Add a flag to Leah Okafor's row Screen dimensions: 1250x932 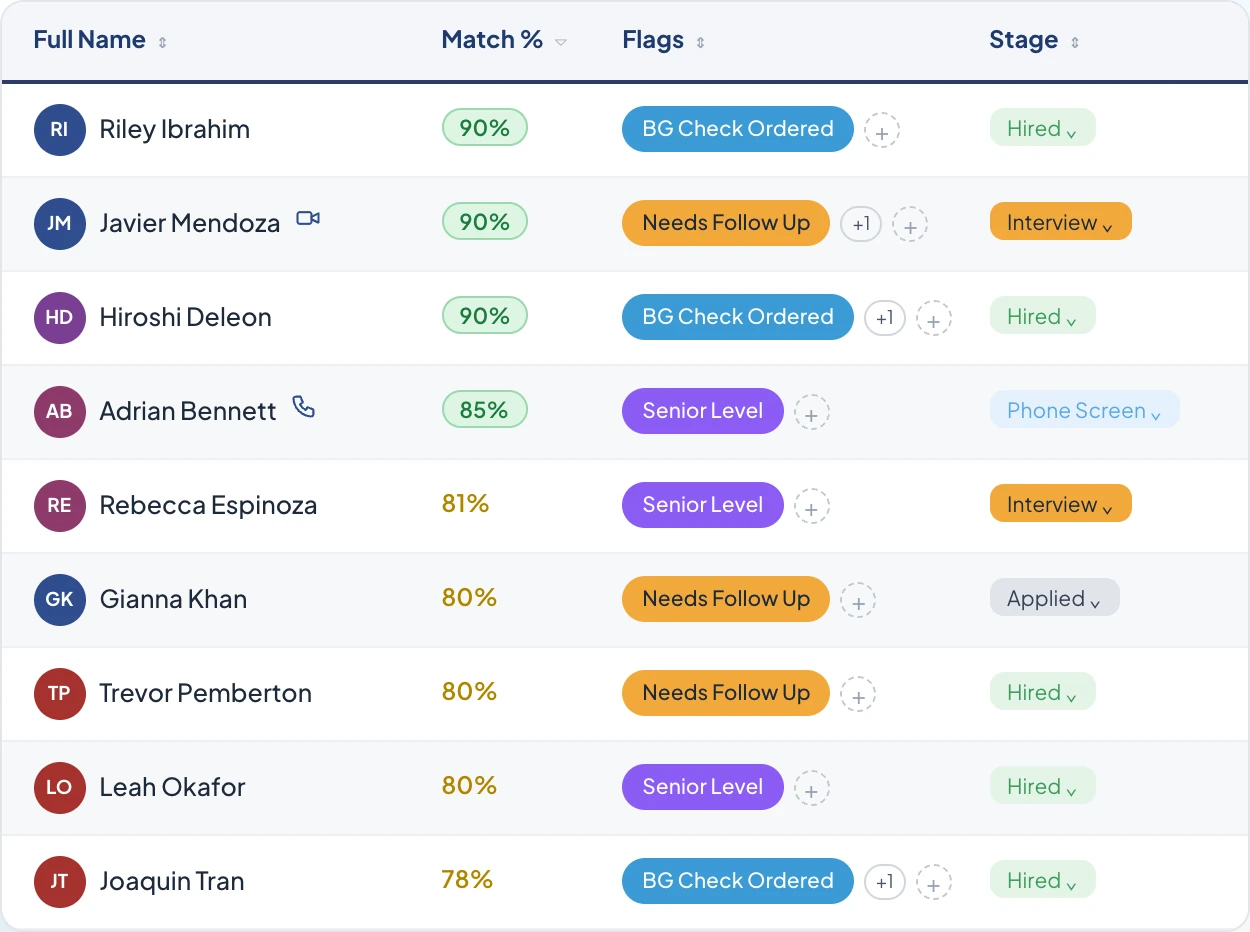[x=812, y=789]
